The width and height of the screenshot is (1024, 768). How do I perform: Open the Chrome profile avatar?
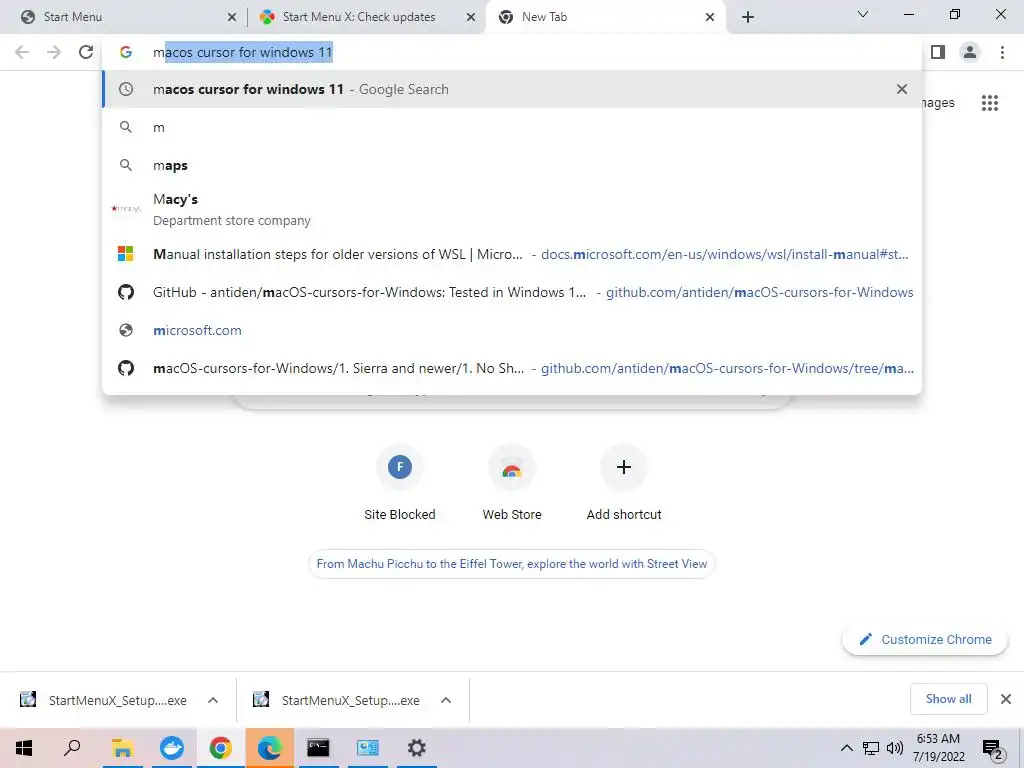pyautogui.click(x=970, y=52)
